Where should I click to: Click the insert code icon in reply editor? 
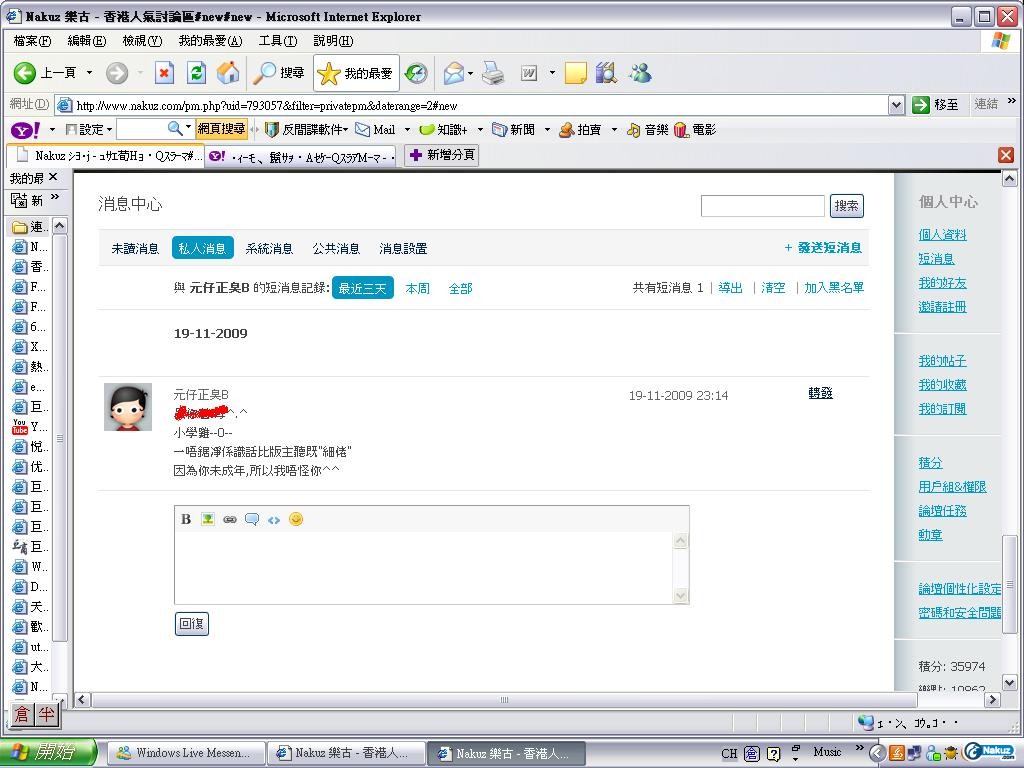pyautogui.click(x=274, y=519)
